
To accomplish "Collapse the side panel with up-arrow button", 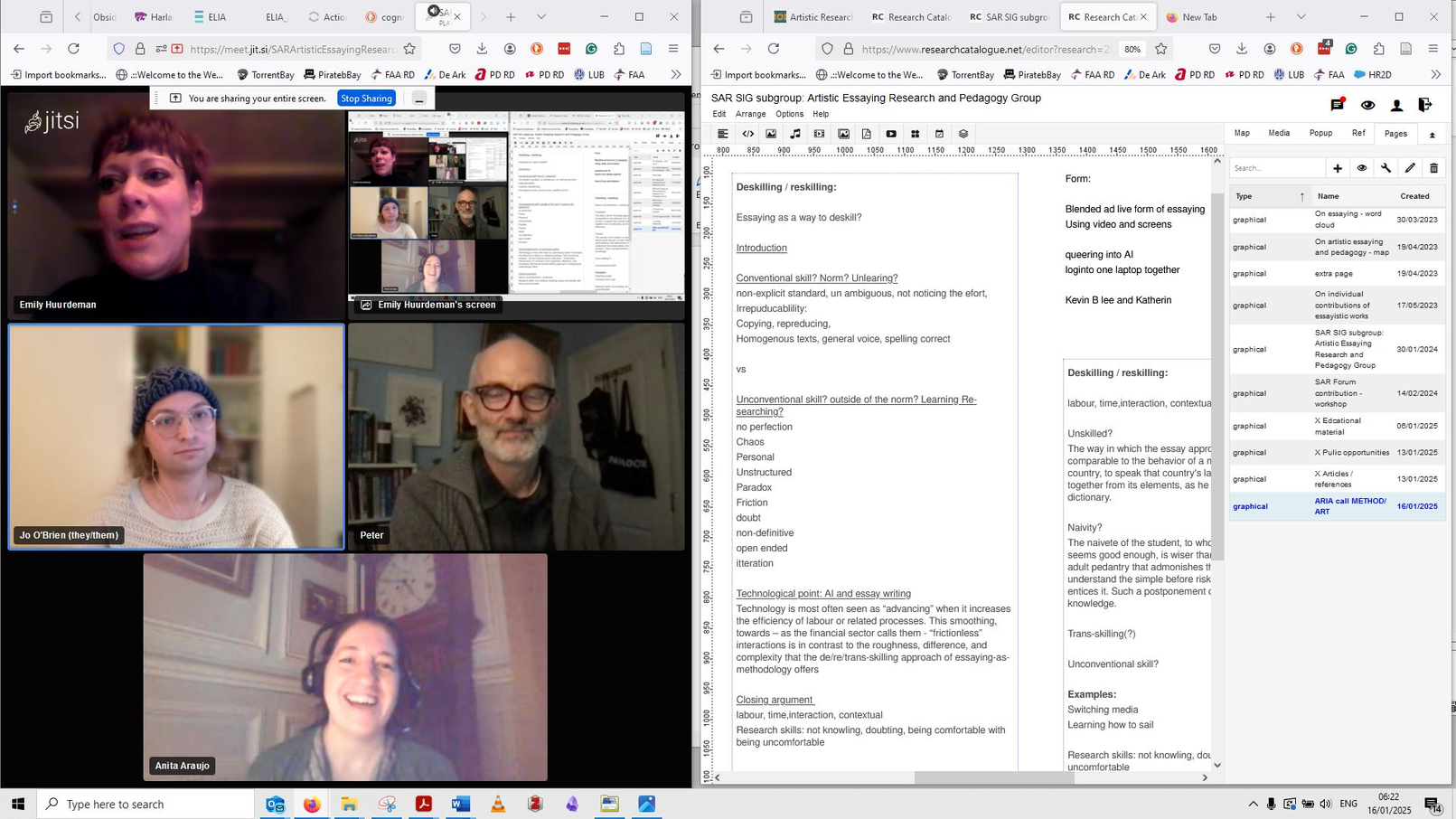I will pos(1432,135).
